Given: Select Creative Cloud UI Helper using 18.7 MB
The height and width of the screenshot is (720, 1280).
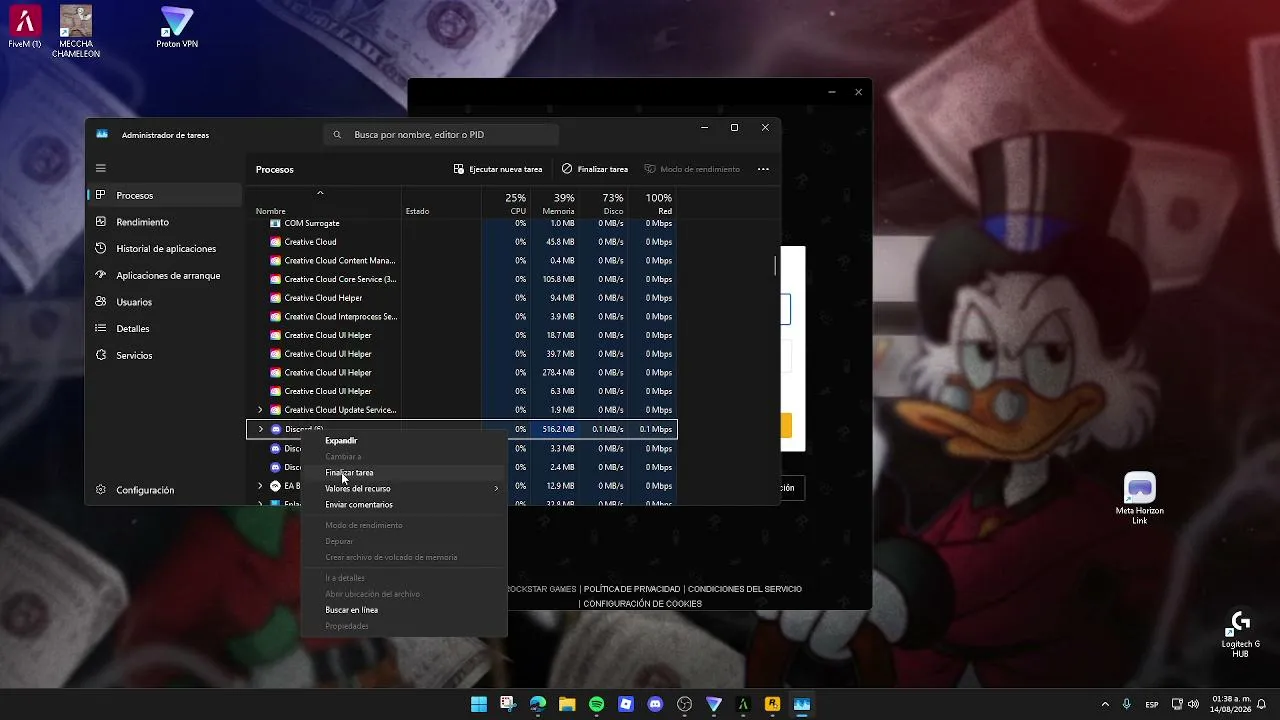Looking at the screenshot, I should (462, 335).
